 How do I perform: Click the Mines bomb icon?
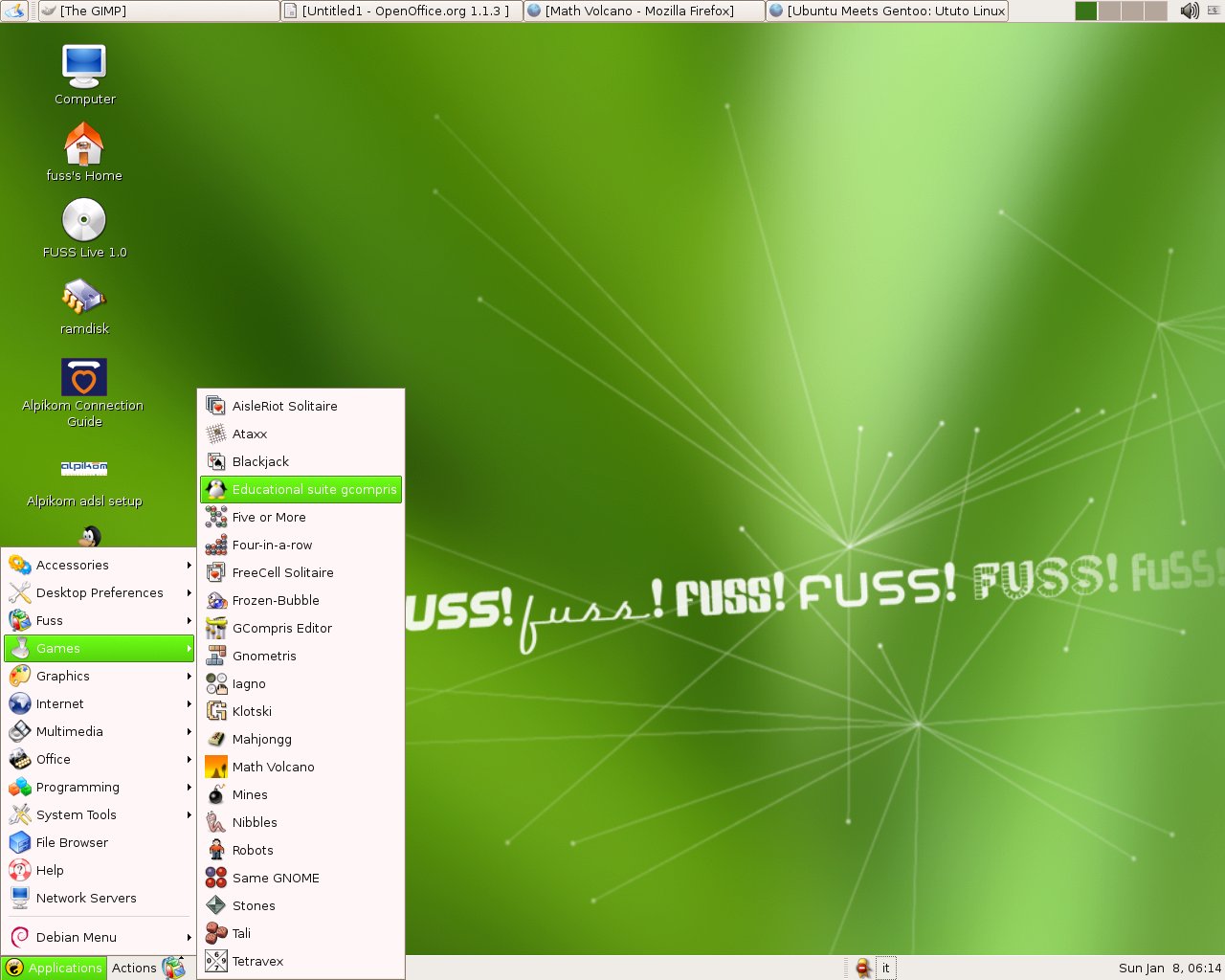(216, 794)
